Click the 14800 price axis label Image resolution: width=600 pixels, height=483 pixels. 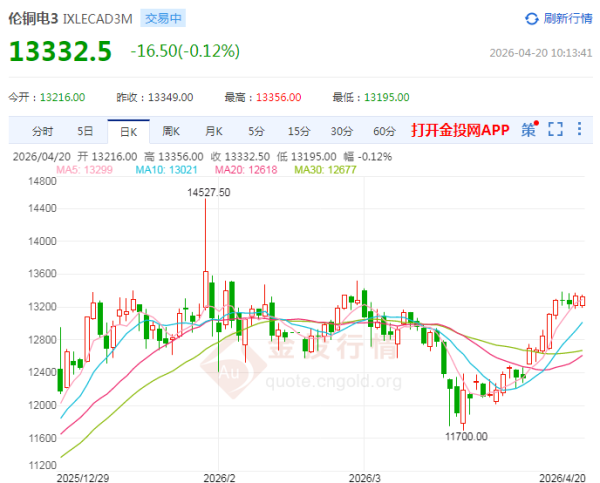coord(42,181)
